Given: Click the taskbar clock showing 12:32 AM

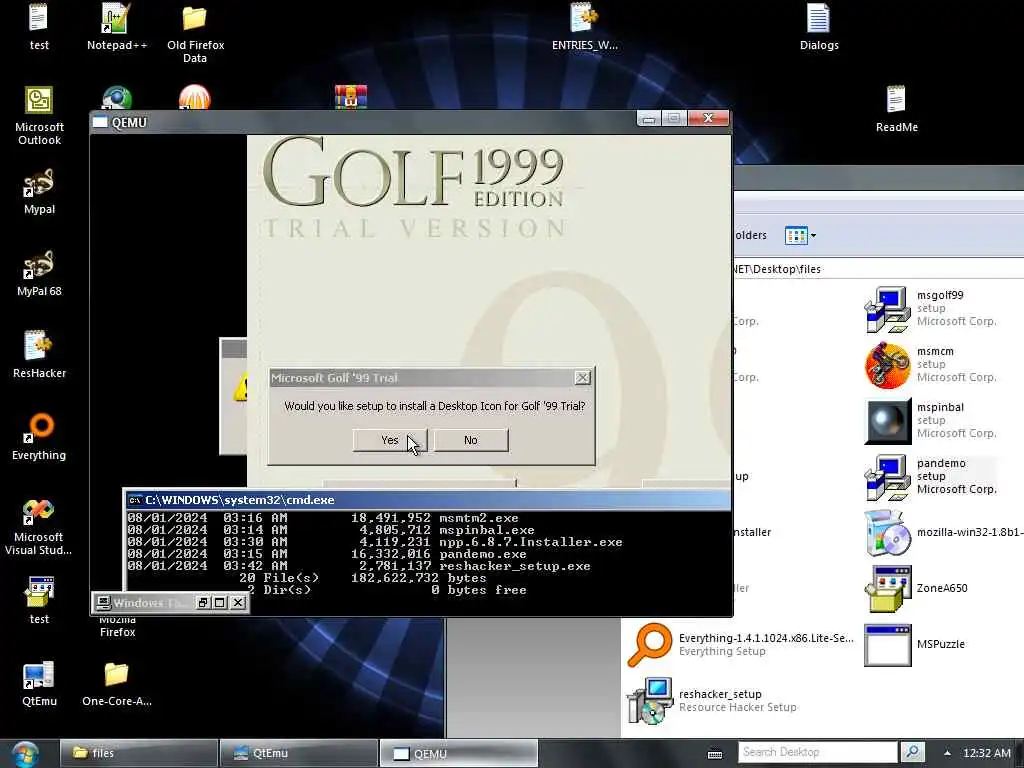Looking at the screenshot, I should coord(987,753).
